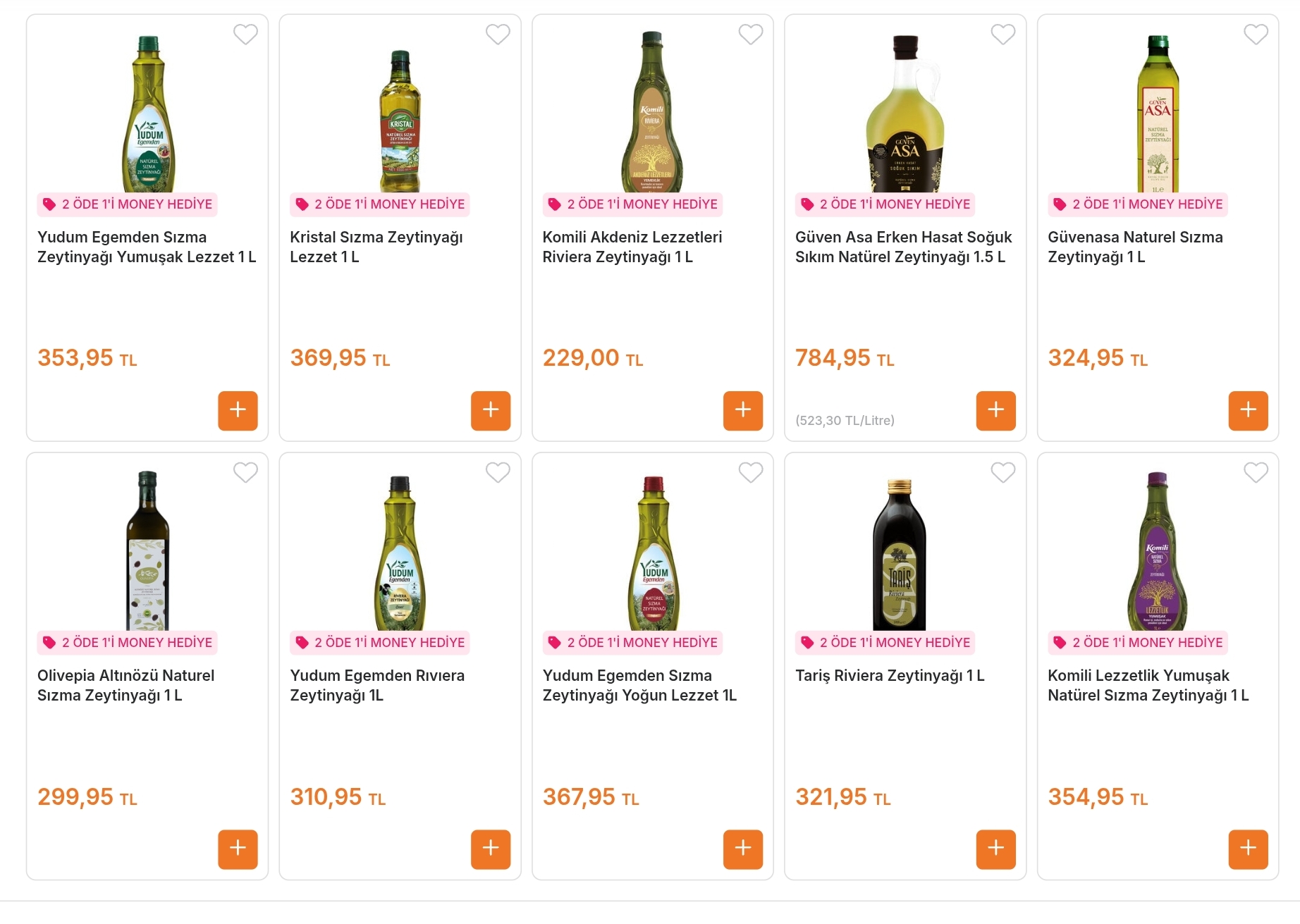
Task: Open the Komili Lezzetlik bottle image
Action: click(x=1158, y=553)
